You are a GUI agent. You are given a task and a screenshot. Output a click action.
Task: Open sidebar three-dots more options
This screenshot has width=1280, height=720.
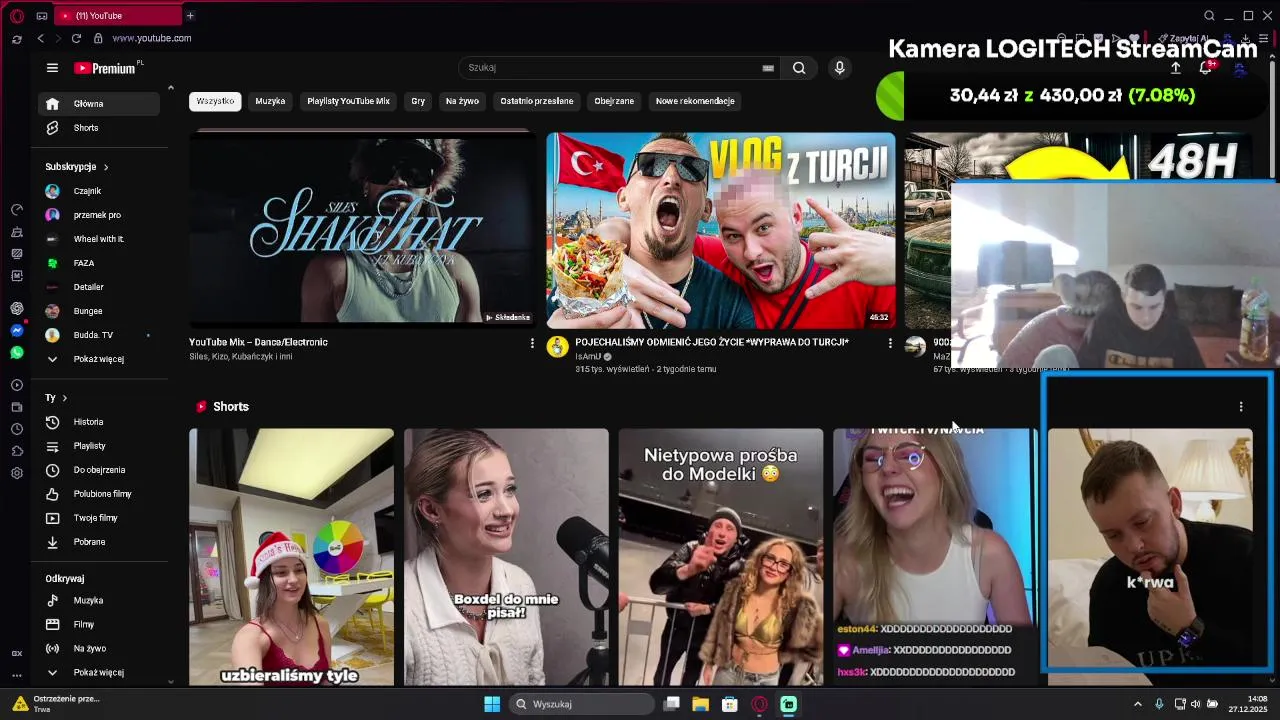click(17, 675)
